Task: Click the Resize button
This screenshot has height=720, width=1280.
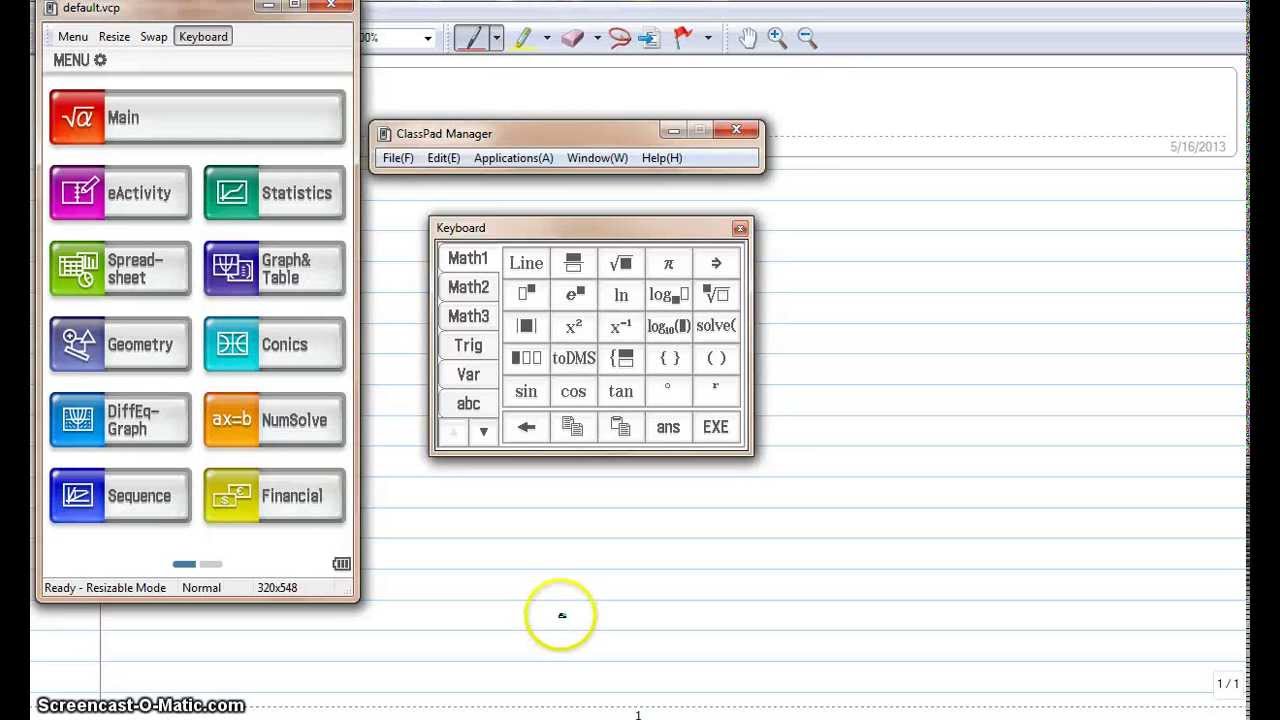Action: tap(114, 36)
